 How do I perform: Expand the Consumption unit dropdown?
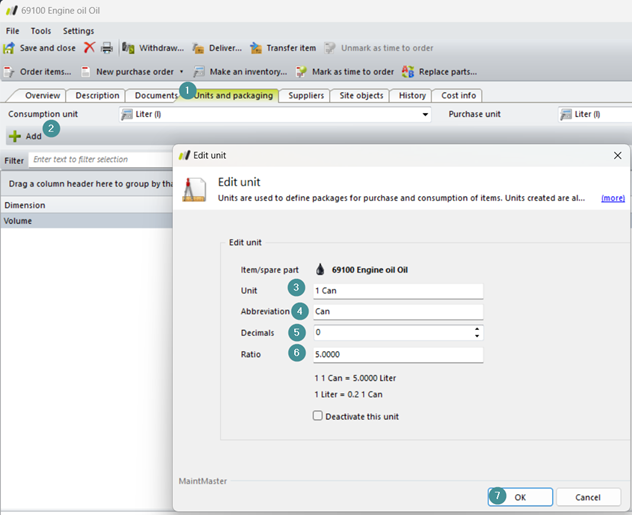coord(426,115)
